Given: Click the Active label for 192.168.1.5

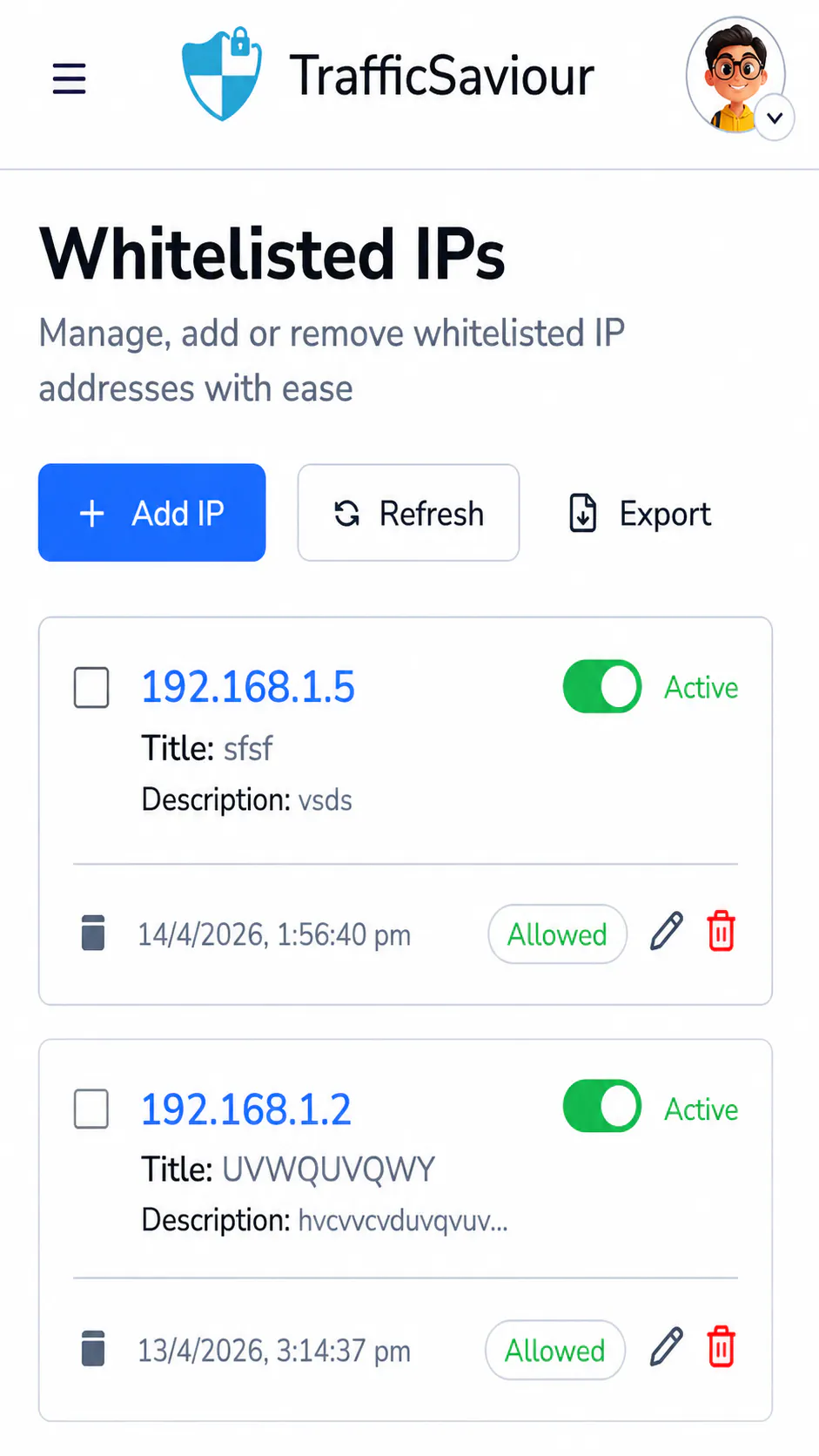Looking at the screenshot, I should (x=702, y=688).
